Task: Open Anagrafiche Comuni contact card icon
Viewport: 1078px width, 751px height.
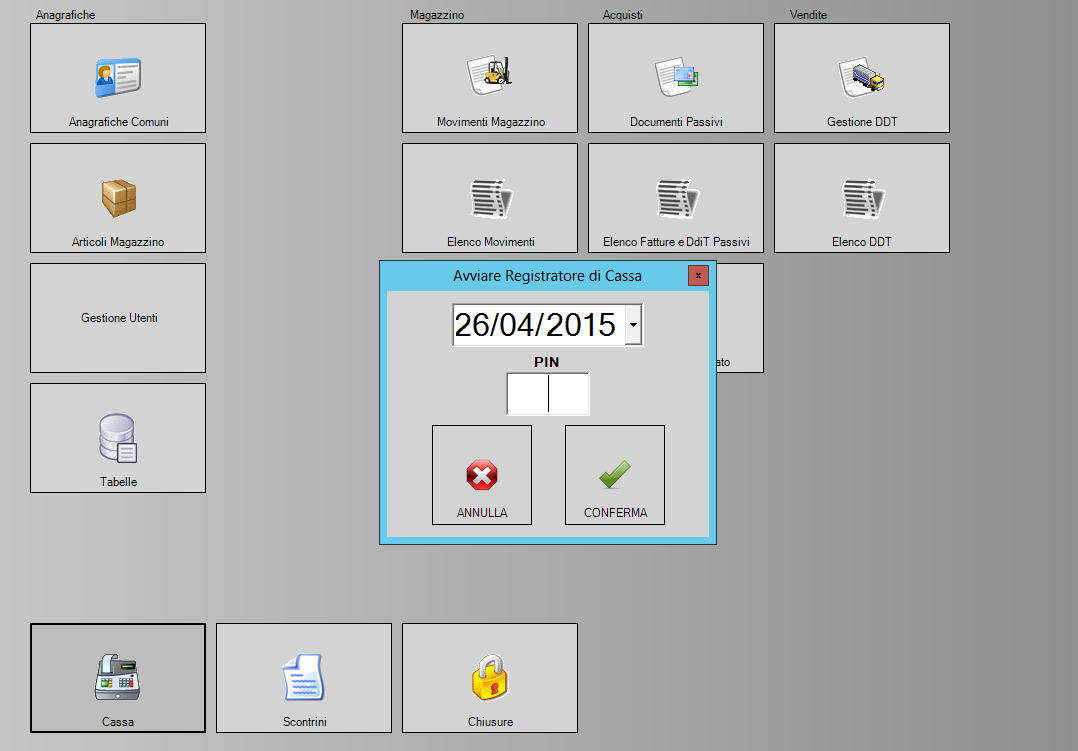Action: point(118,78)
